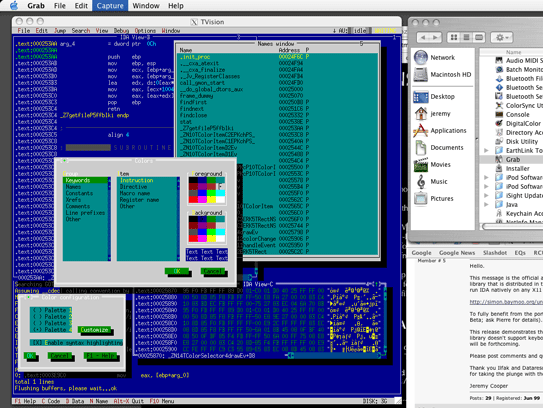Open IDA Options menu in TVision

(x=145, y=31)
